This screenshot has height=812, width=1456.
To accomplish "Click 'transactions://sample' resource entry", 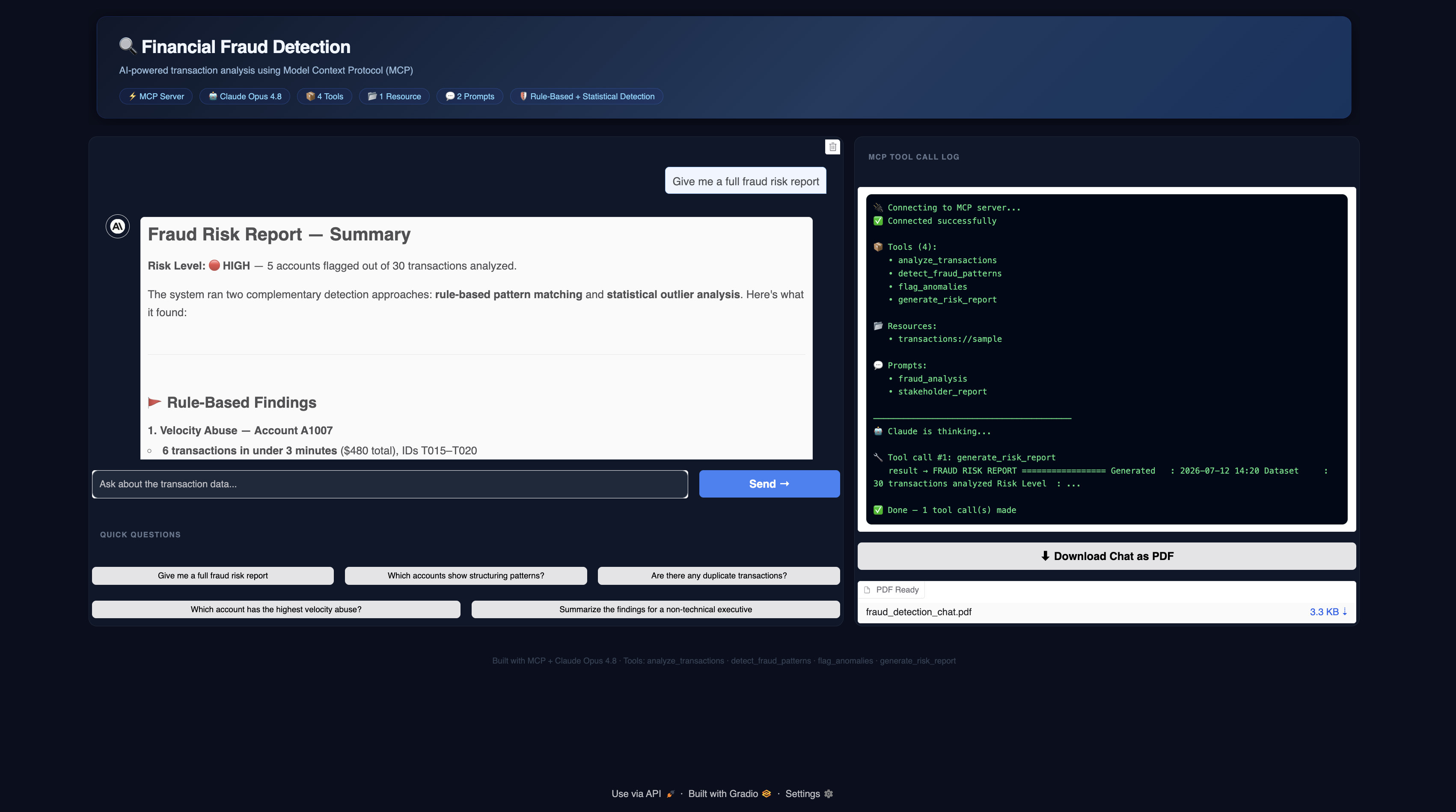I will [950, 339].
